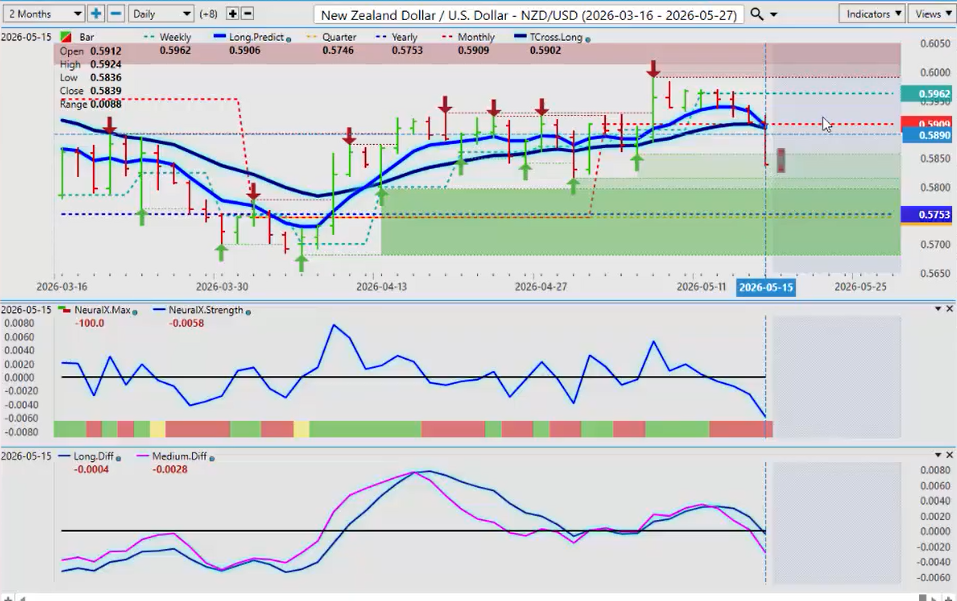Click the predicted range bar right of the last candle
This screenshot has width=957, height=601.
coord(781,160)
